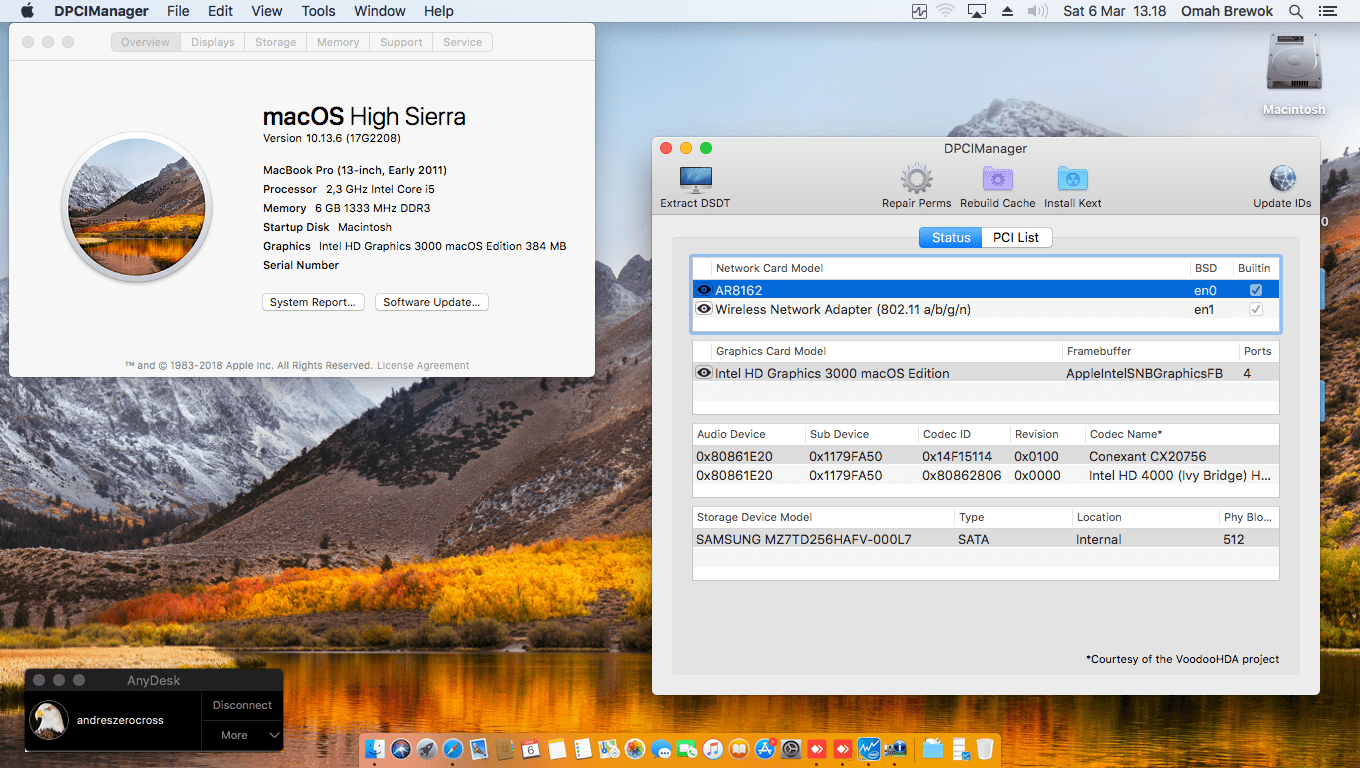Screen dimensions: 1360x768
Task: Open Reminders list icon in Dock
Action: (583, 749)
